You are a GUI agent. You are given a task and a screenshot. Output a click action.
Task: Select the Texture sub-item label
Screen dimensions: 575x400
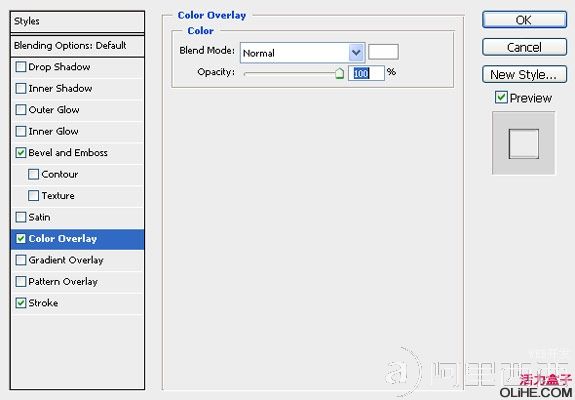pyautogui.click(x=58, y=195)
